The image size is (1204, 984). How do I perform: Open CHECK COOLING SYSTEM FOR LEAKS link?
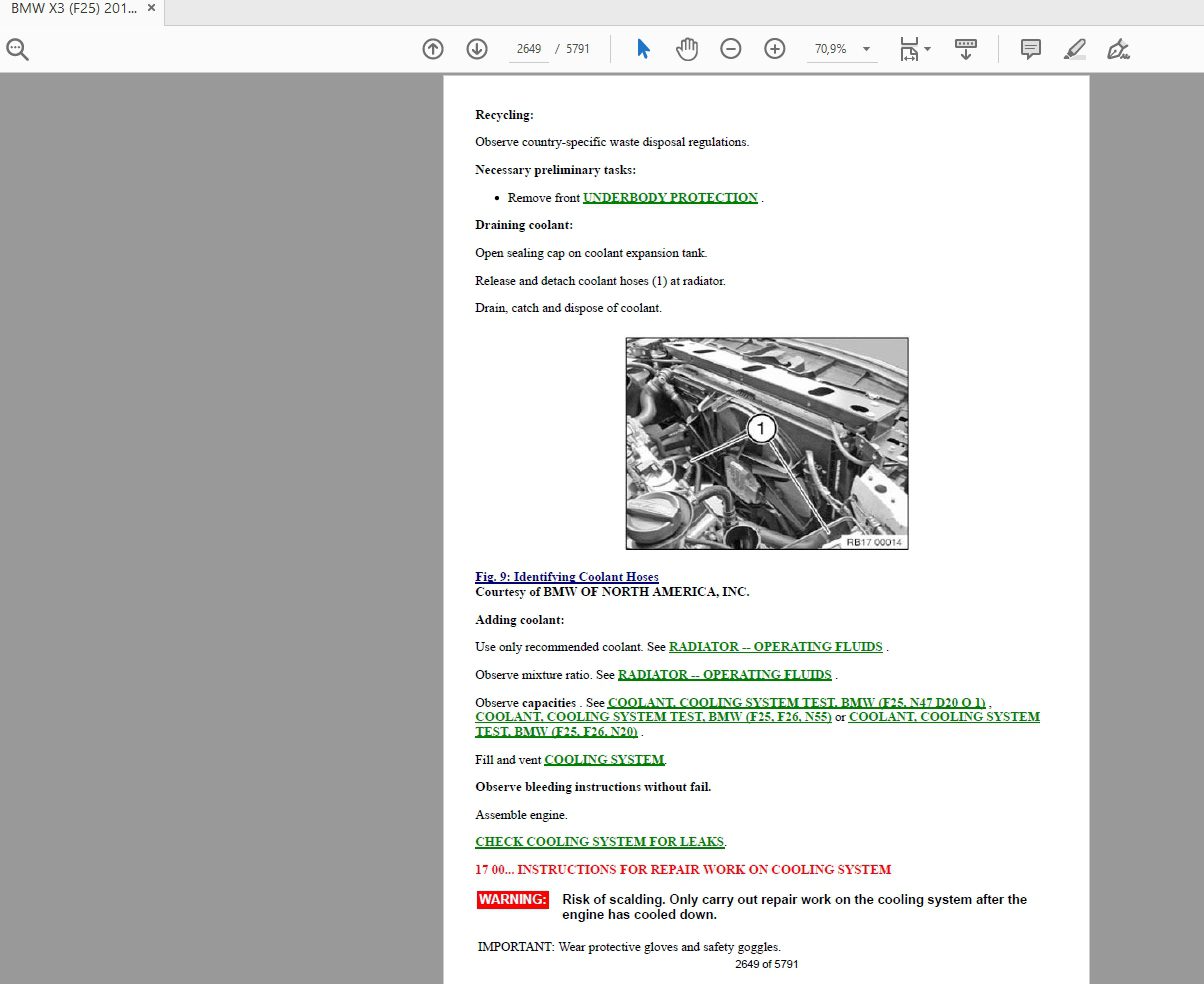click(x=600, y=842)
